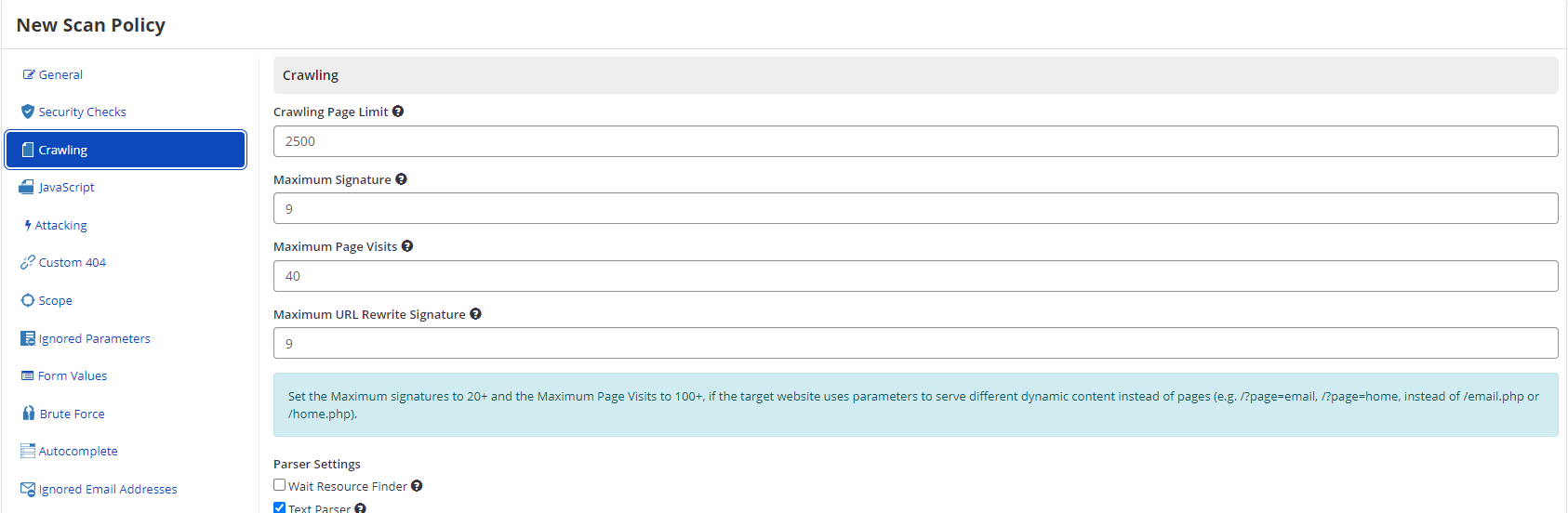Click the Brute Force icon in sidebar
The image size is (1568, 513).
[29, 414]
